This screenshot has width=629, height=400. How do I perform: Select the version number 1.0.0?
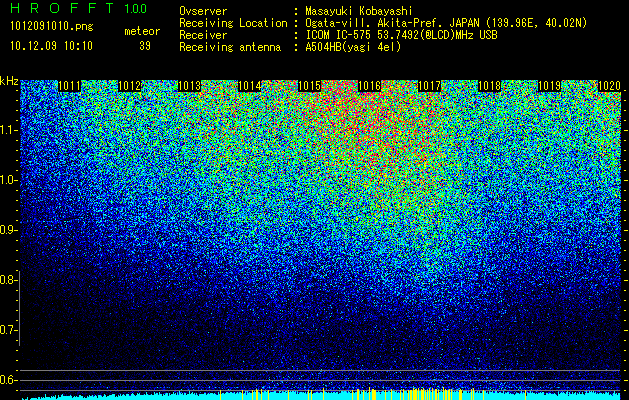135,9
